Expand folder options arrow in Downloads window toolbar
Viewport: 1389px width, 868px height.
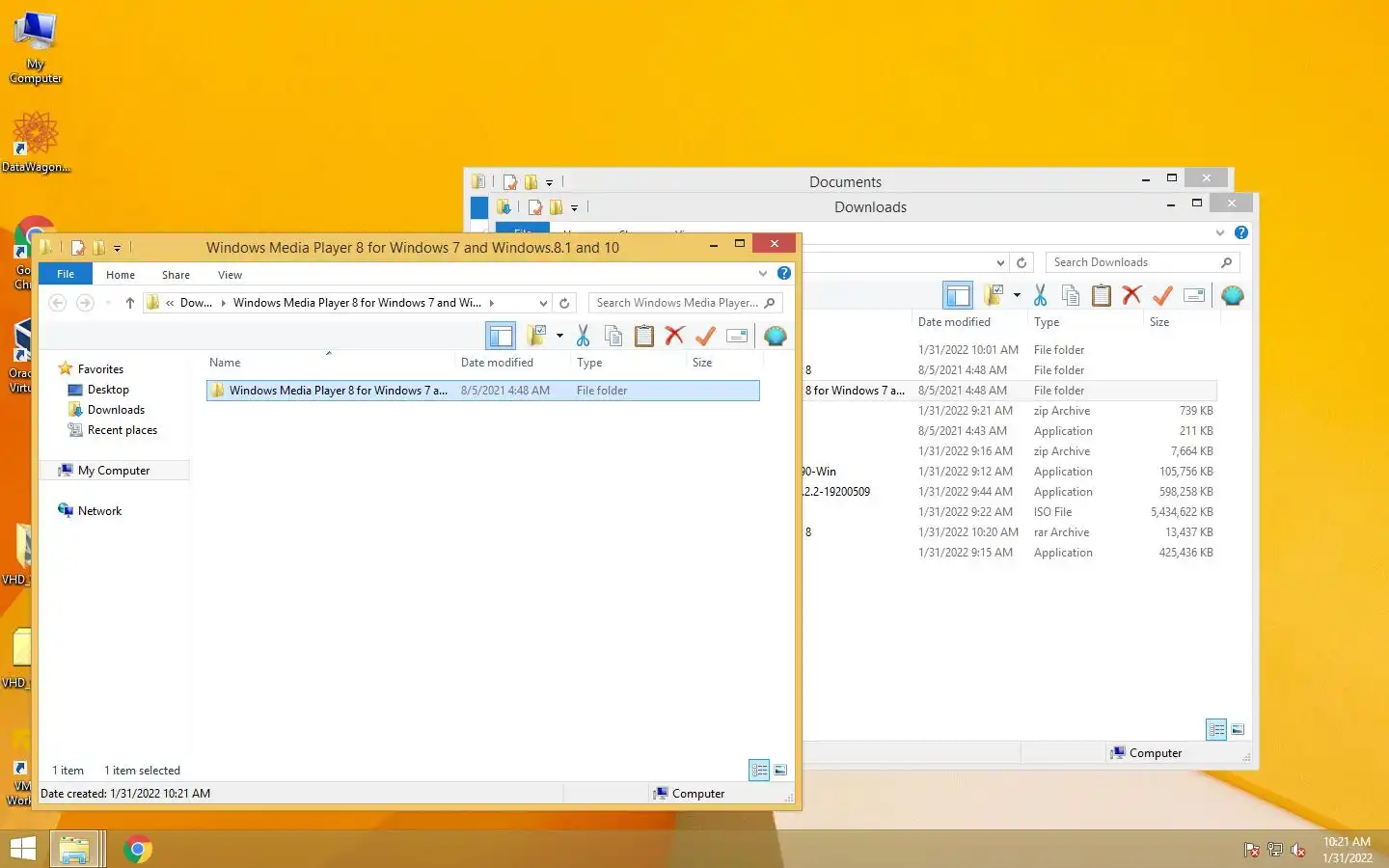coord(1017,295)
